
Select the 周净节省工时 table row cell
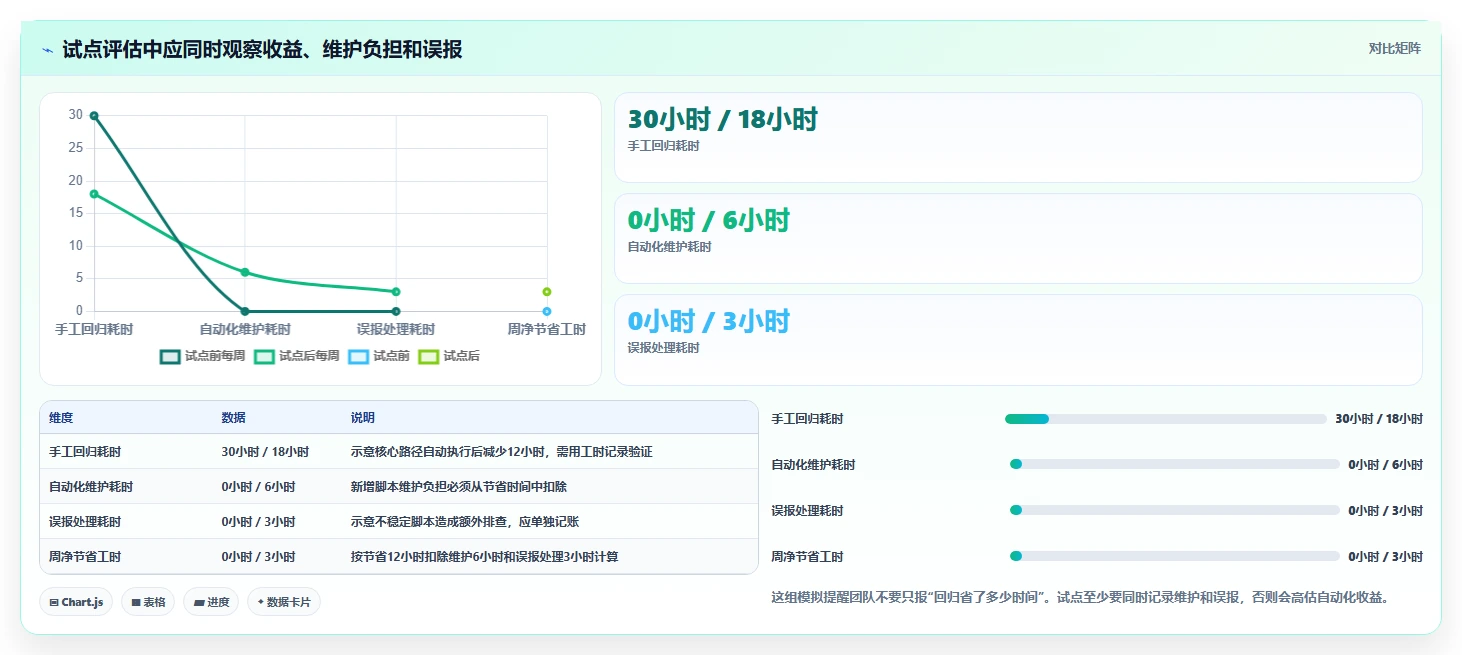pos(85,557)
